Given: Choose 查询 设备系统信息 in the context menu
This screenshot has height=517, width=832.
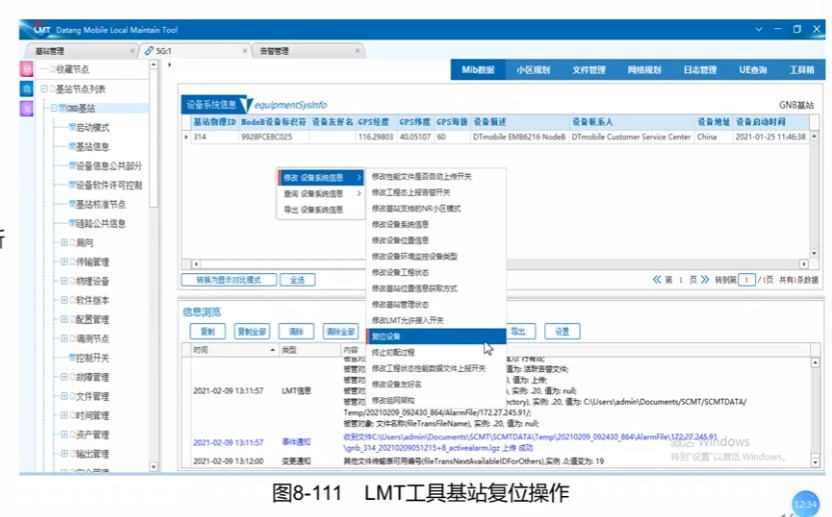Looking at the screenshot, I should pyautogui.click(x=321, y=193).
